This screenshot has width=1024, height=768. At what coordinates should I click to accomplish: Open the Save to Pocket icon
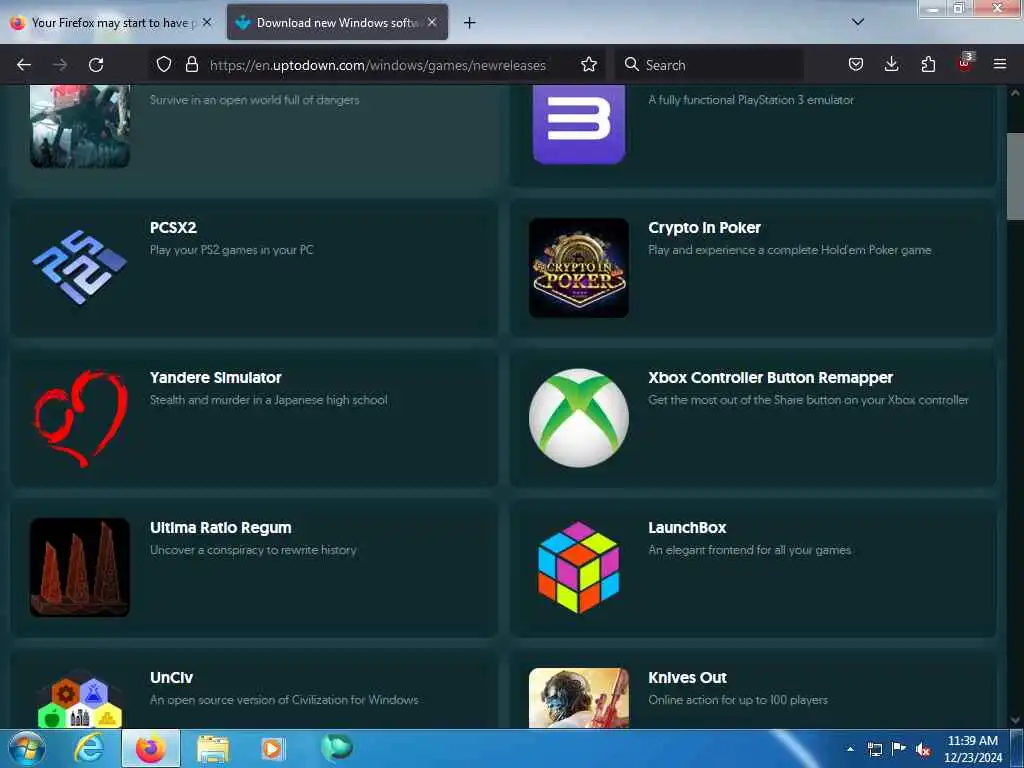click(856, 65)
